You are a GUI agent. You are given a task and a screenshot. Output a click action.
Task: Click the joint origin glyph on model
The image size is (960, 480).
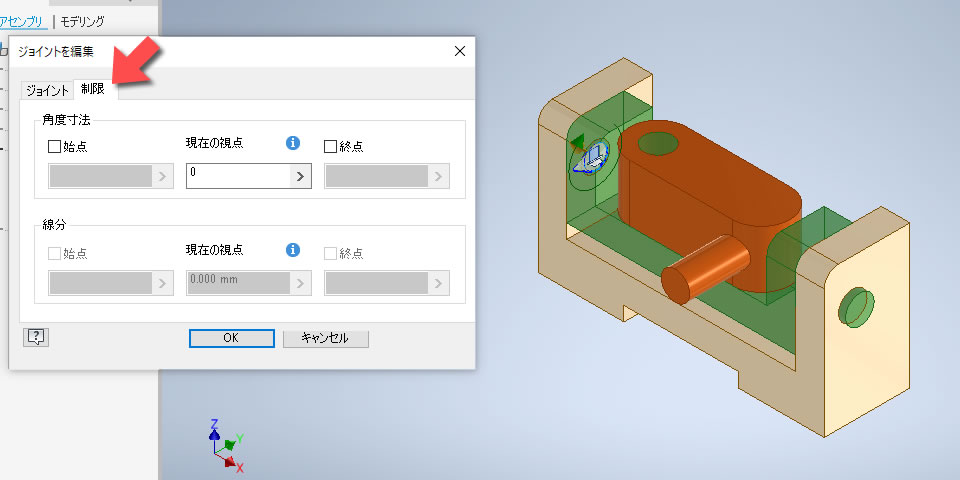click(x=590, y=159)
